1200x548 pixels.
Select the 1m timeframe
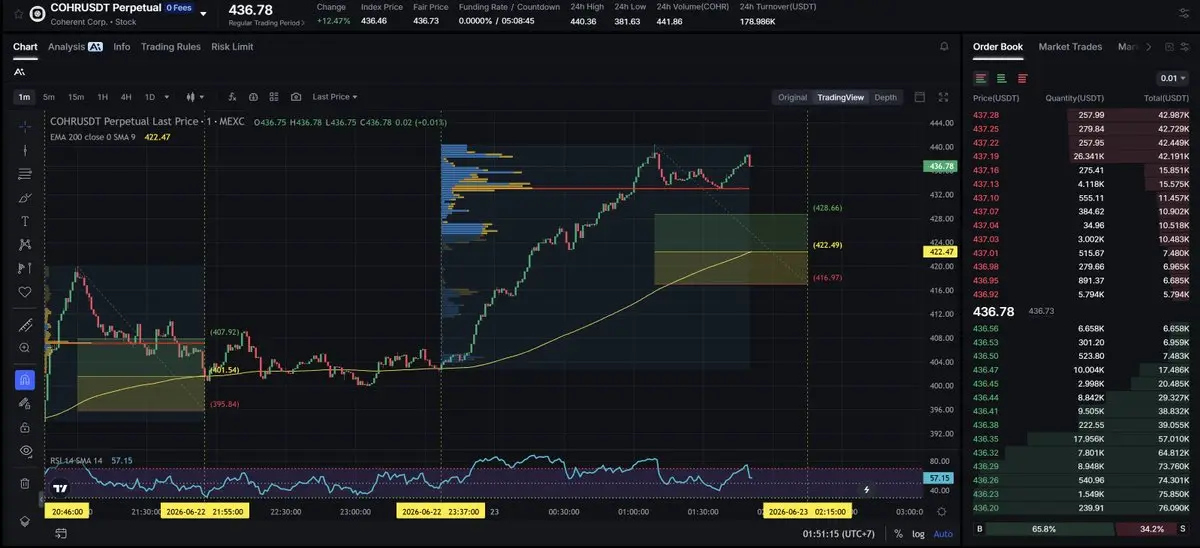tap(24, 97)
